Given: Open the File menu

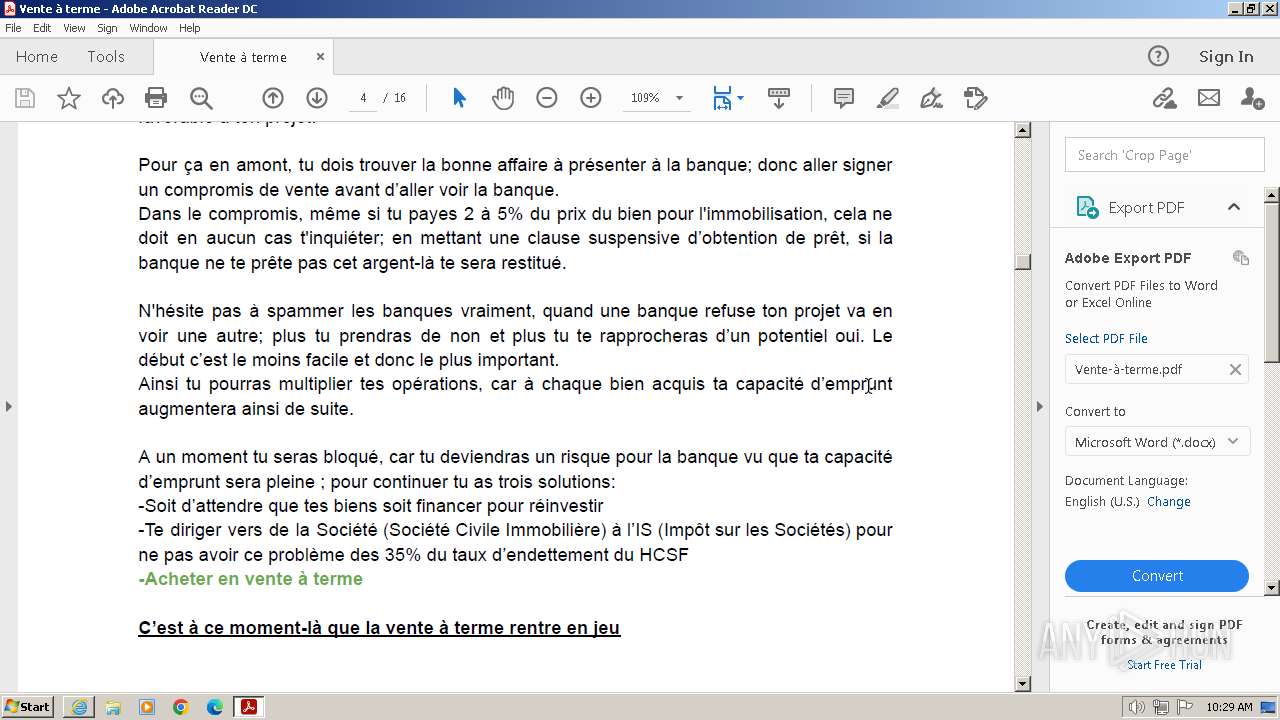Looking at the screenshot, I should click(13, 28).
